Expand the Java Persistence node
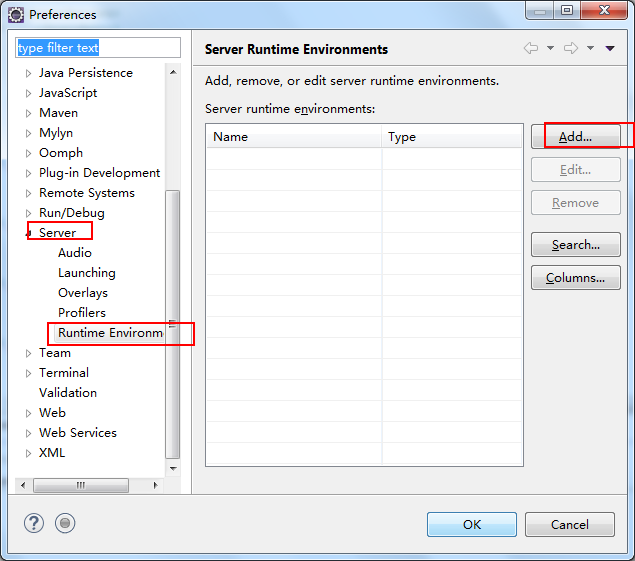This screenshot has height=561, width=635. pos(28,73)
